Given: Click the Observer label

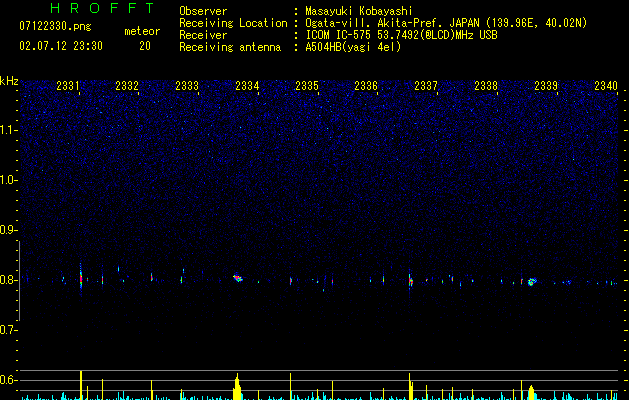Looking at the screenshot, I should click(x=203, y=11).
